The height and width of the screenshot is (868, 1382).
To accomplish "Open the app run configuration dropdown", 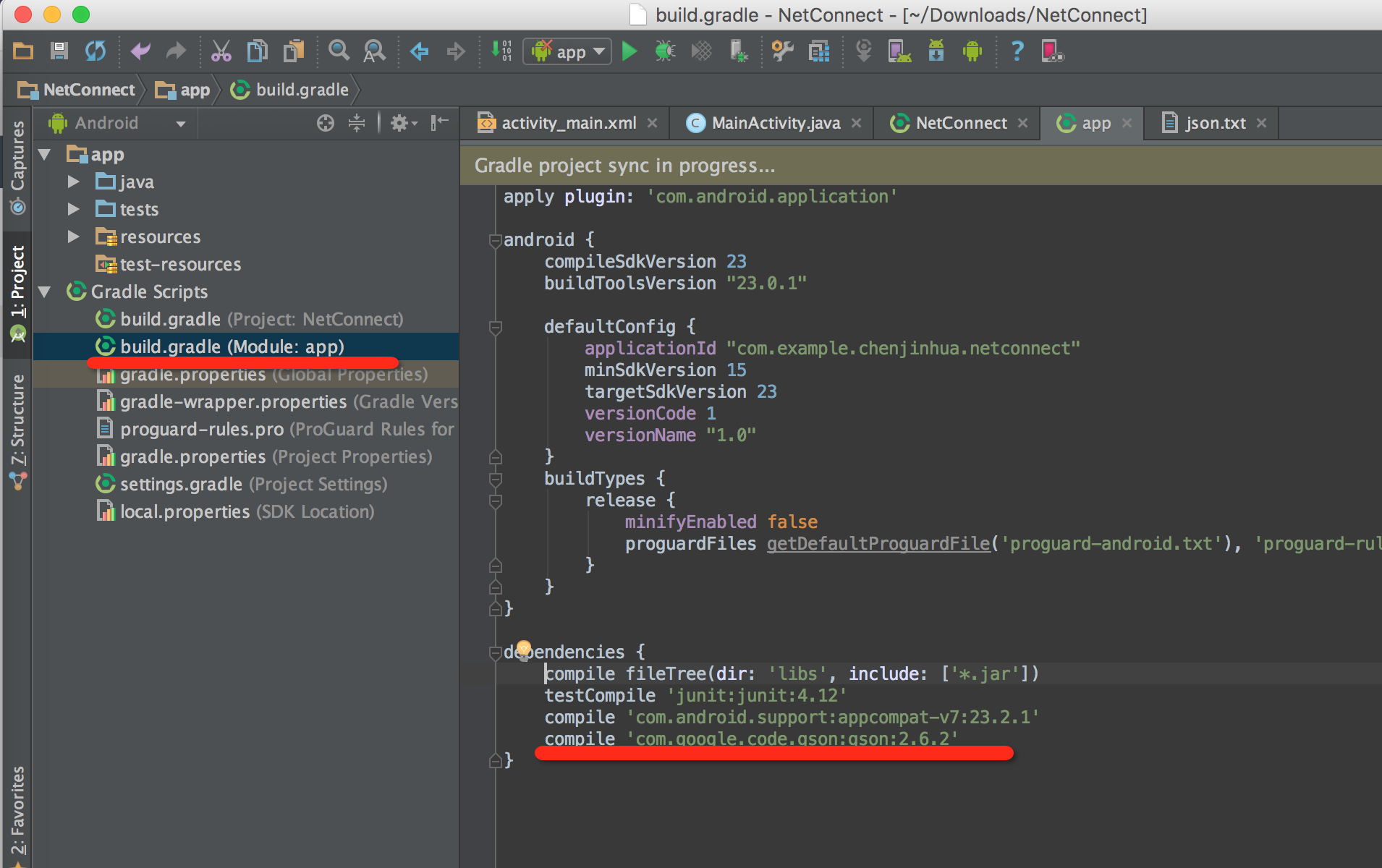I will click(567, 51).
